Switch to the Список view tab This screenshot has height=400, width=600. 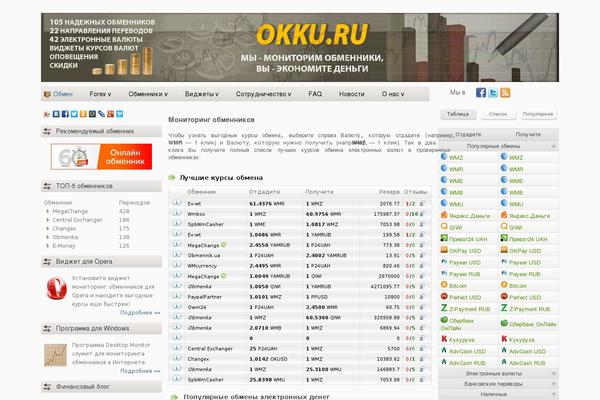point(497,114)
